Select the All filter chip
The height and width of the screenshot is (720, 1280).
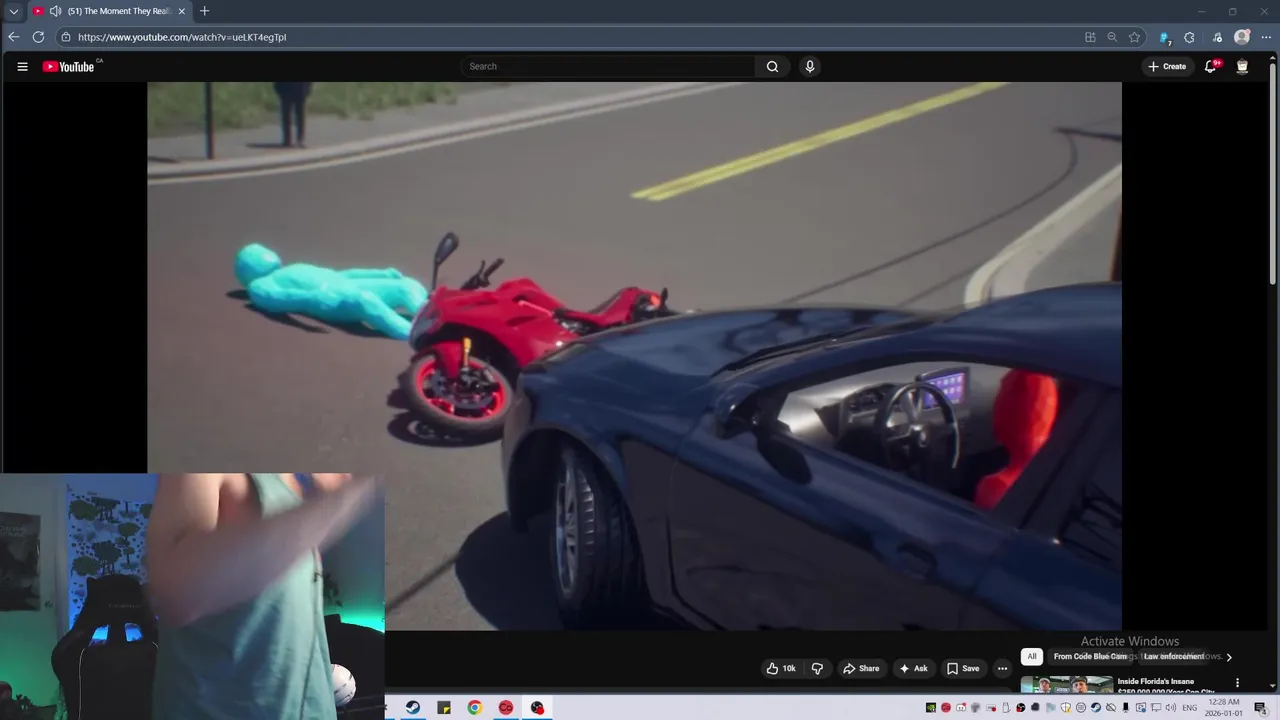pyautogui.click(x=1032, y=657)
